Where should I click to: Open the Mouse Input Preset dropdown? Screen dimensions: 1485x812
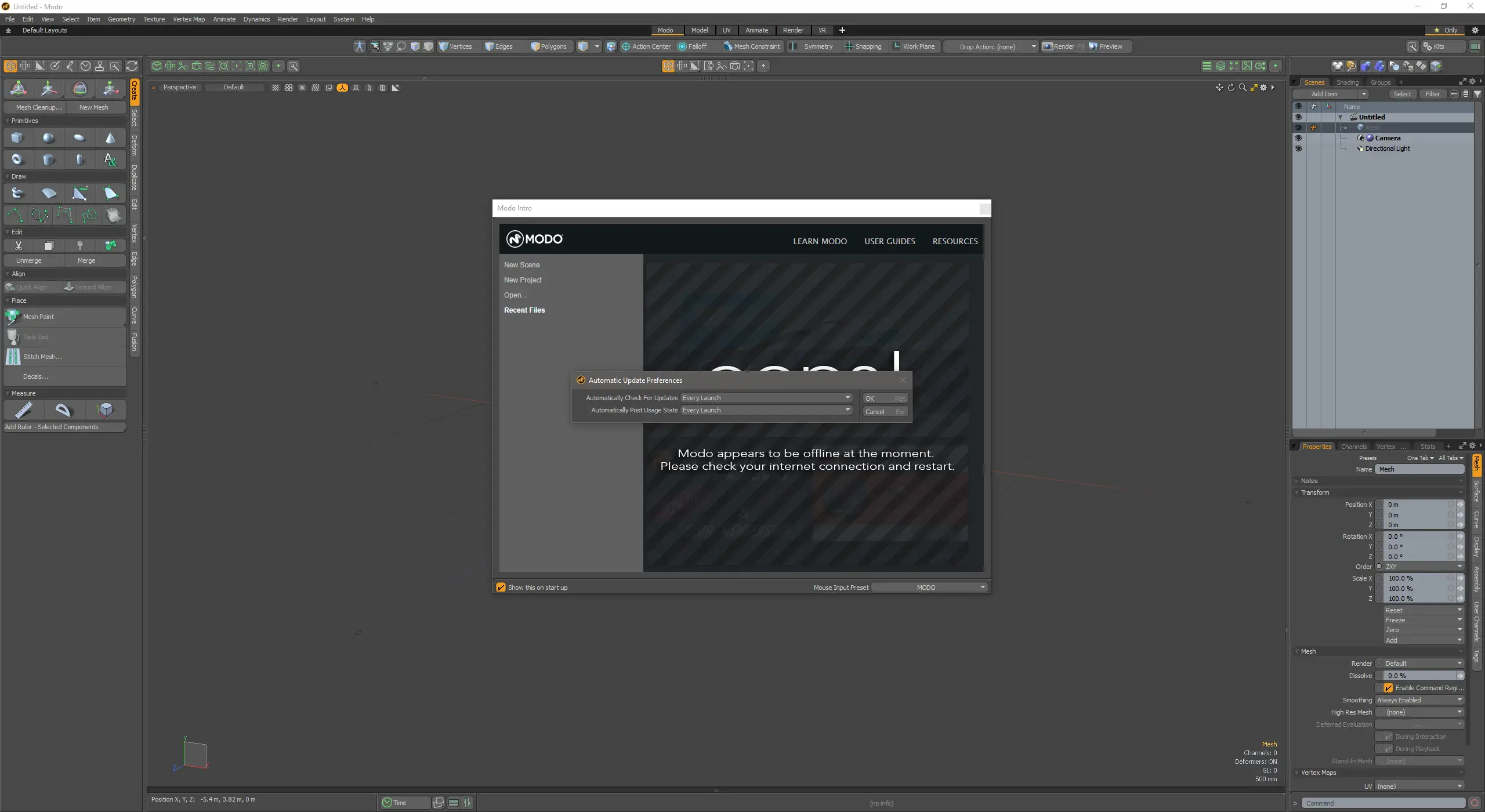pyautogui.click(x=929, y=588)
